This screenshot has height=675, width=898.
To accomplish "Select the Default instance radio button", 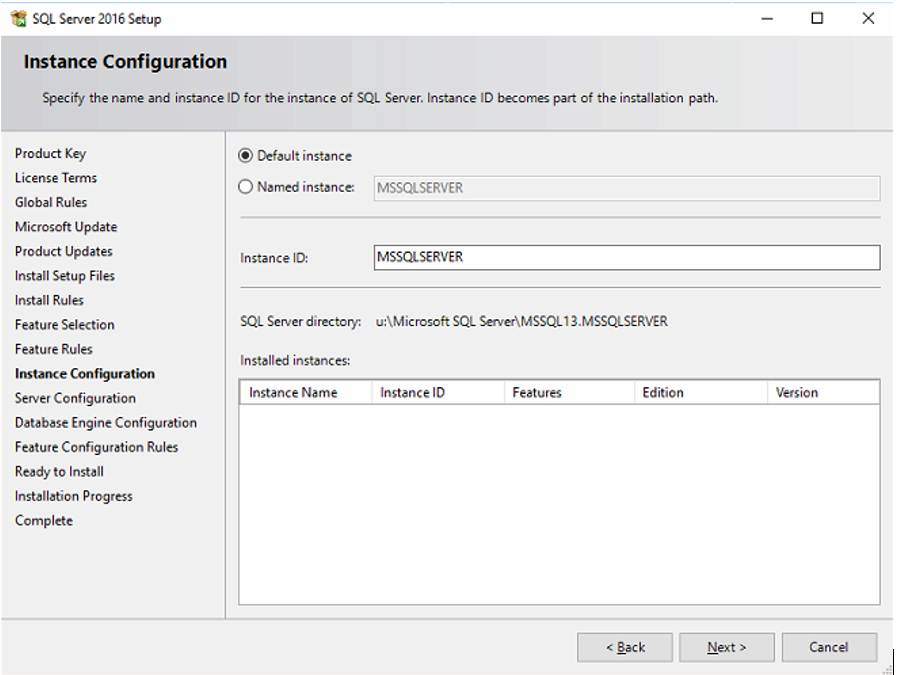I will [x=245, y=156].
